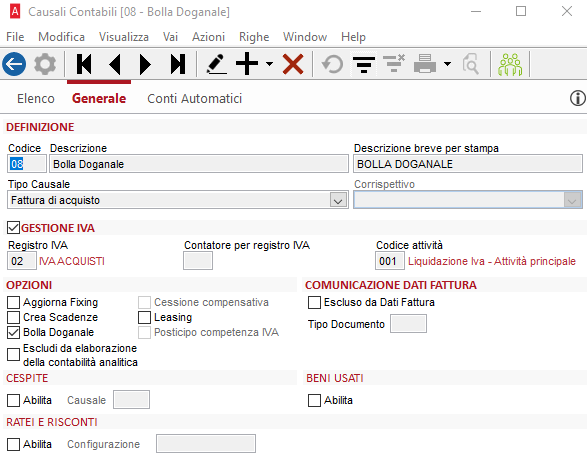
Task: Open the Righe menu
Action: [x=254, y=37]
